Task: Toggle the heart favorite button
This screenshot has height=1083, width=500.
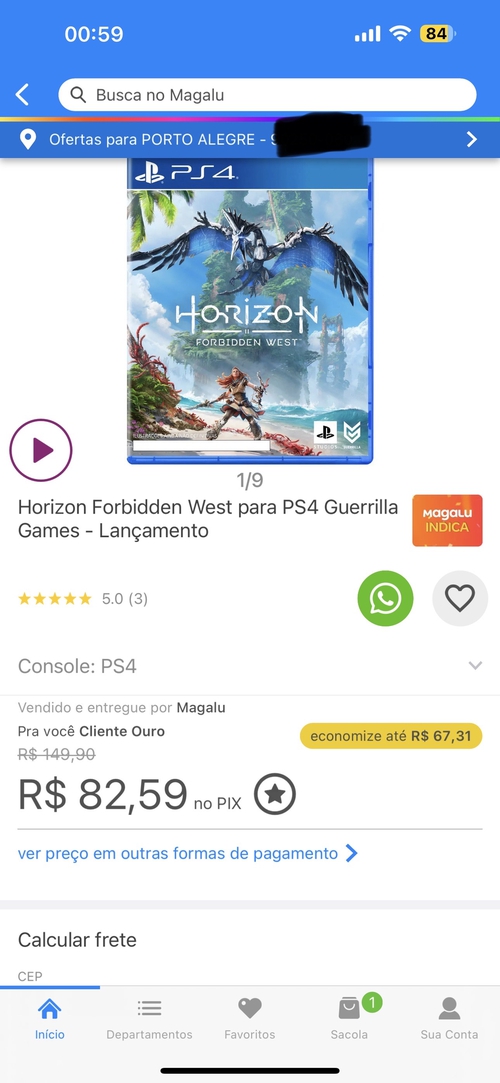Action: tap(460, 598)
